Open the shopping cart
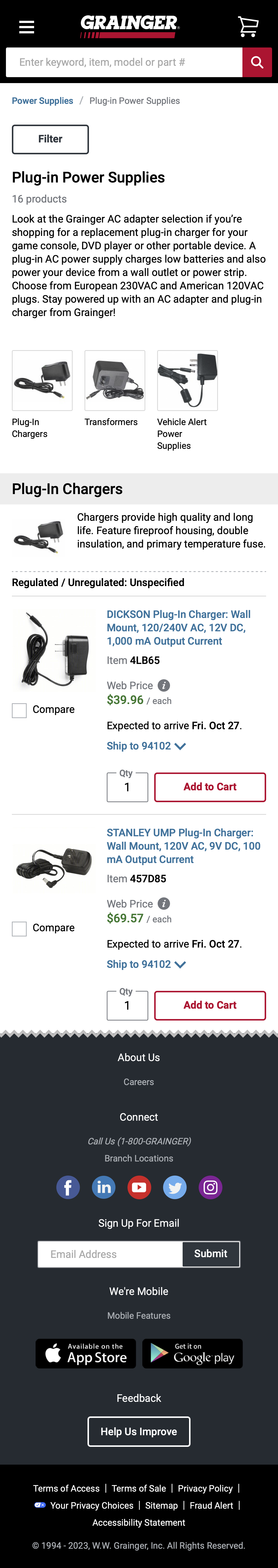Image resolution: width=278 pixels, height=1568 pixels. click(x=248, y=26)
